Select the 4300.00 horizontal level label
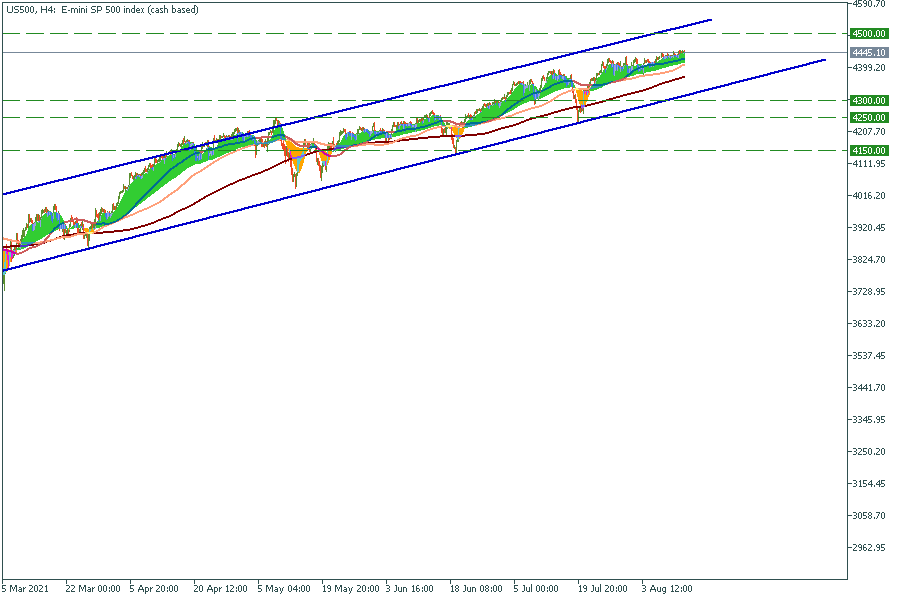900x600 pixels. click(x=868, y=100)
